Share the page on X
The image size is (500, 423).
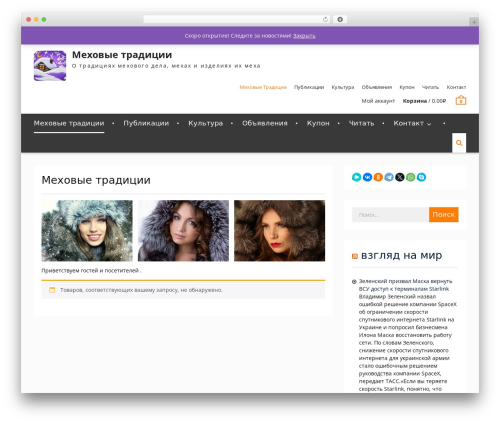pyautogui.click(x=400, y=177)
